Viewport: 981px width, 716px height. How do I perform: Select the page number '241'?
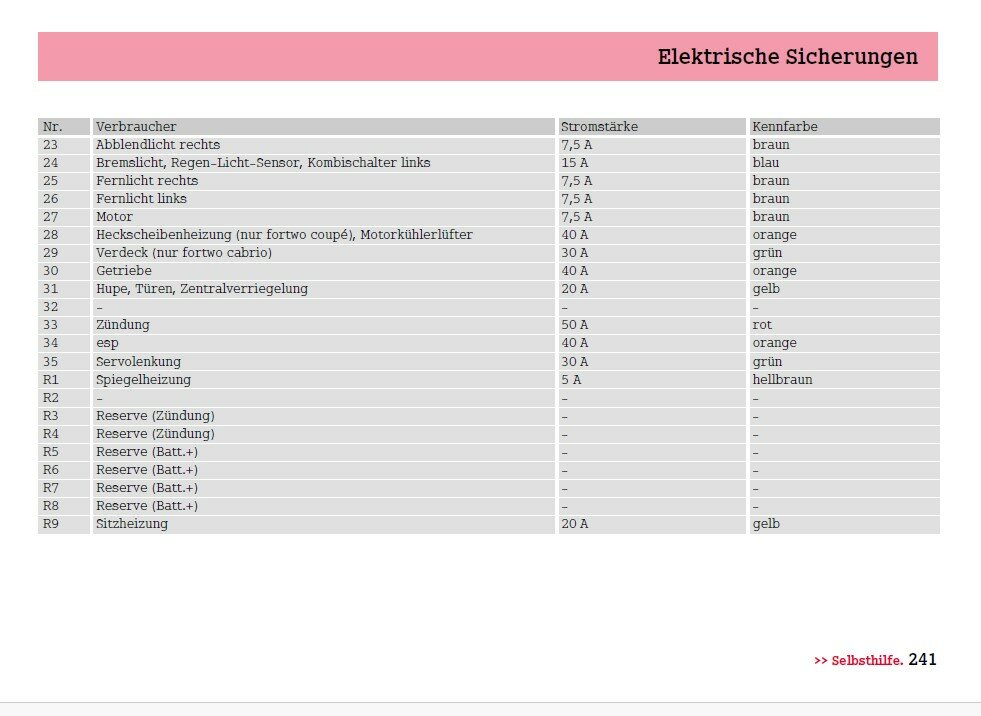tap(922, 660)
